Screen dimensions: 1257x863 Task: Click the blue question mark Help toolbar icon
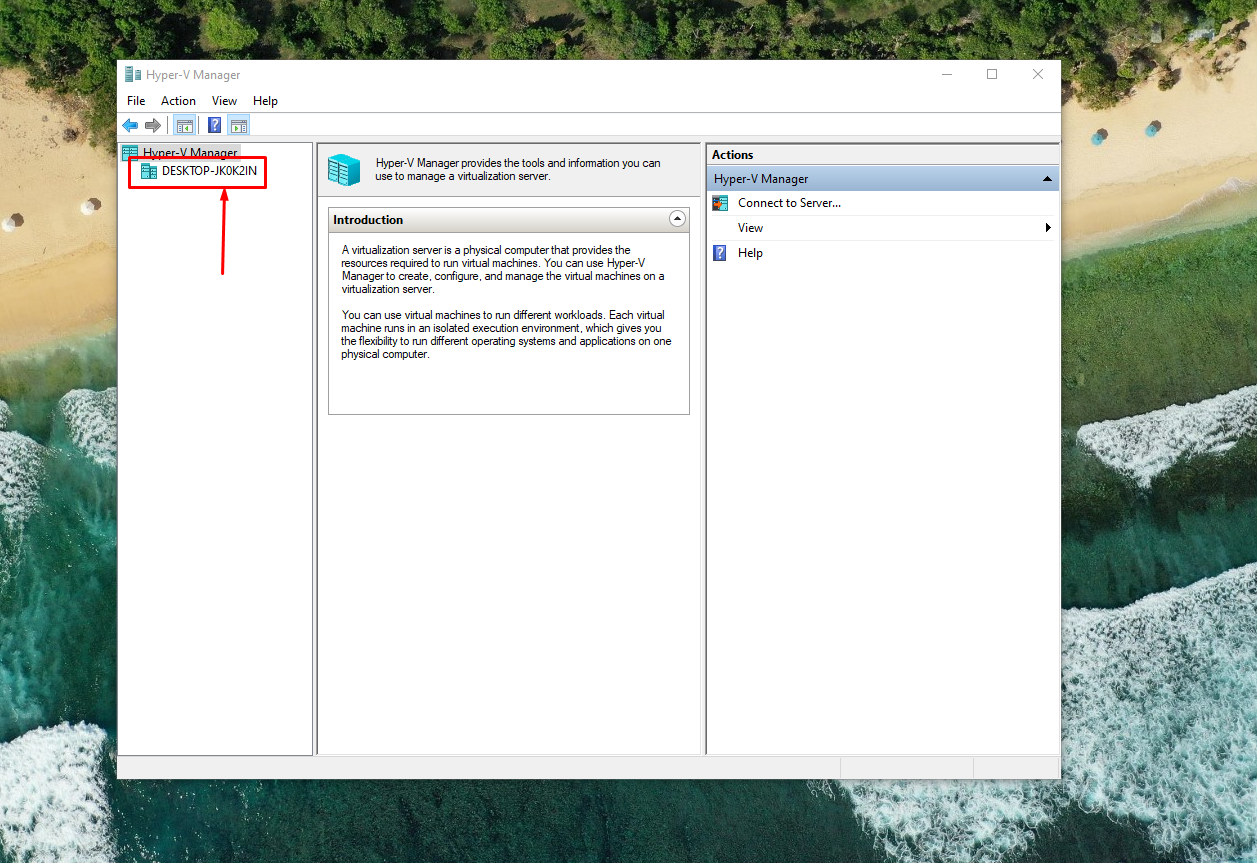(x=214, y=125)
